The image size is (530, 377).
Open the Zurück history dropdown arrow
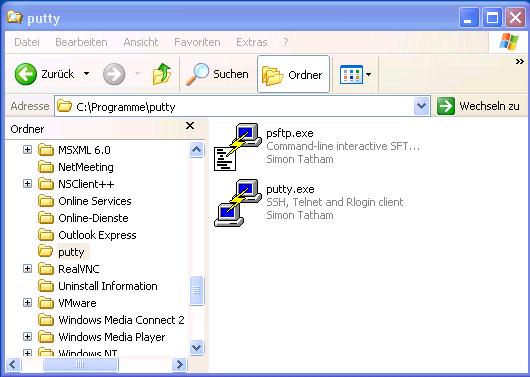[87, 74]
